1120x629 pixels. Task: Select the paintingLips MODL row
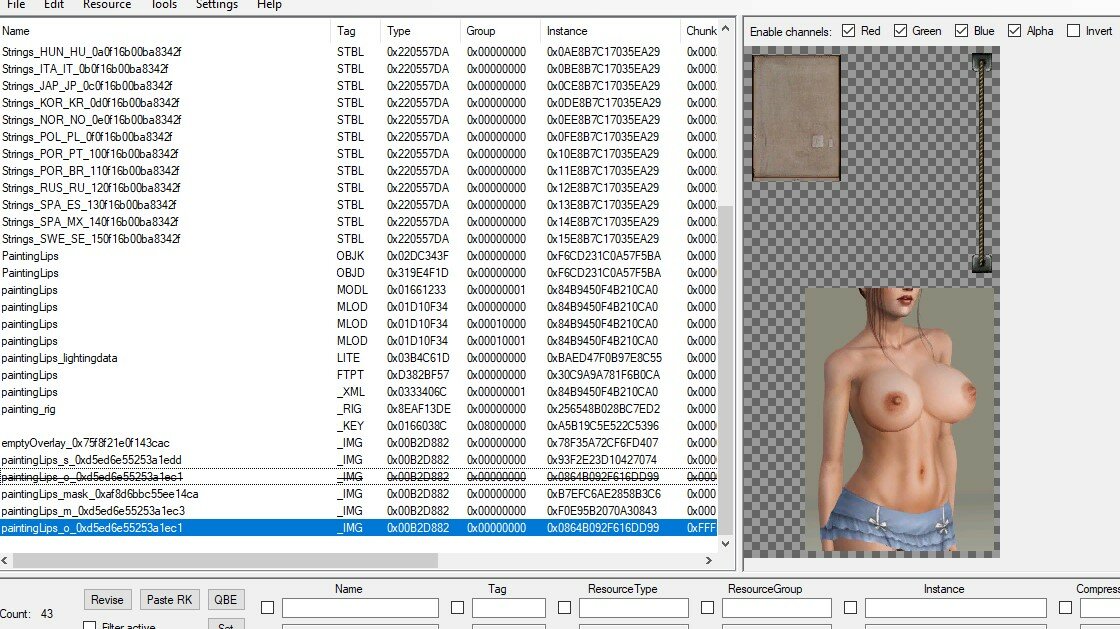[359, 290]
